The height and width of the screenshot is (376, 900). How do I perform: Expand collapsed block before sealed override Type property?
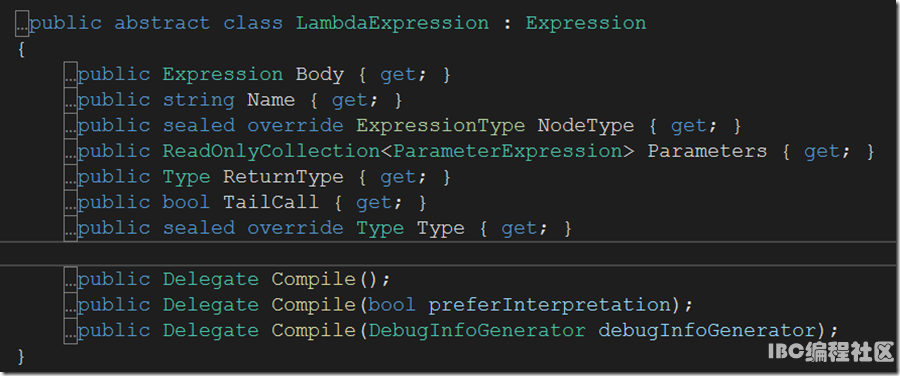71,228
